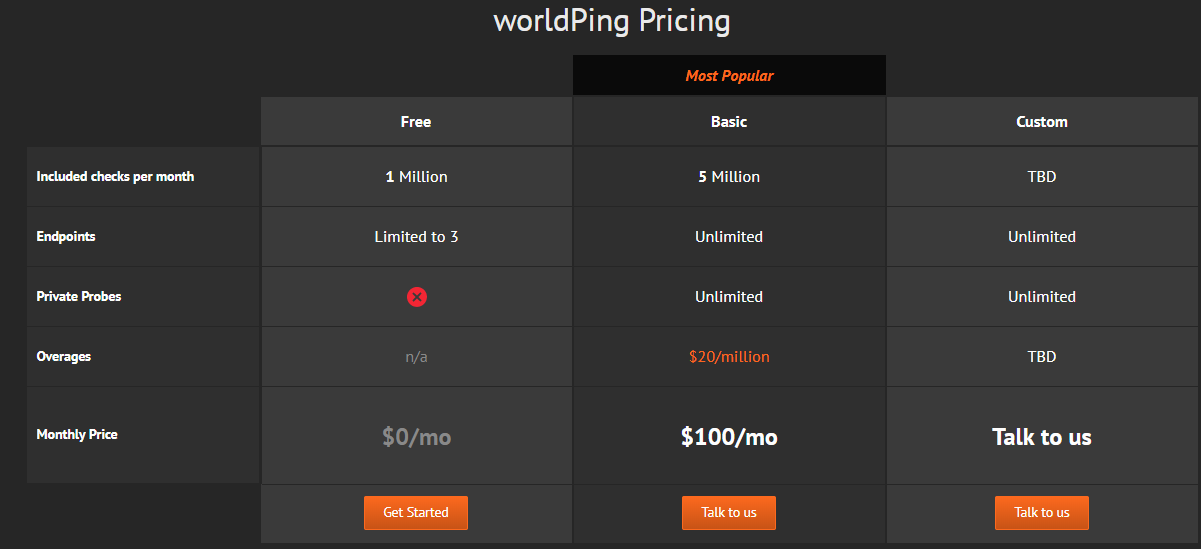Click the $0/mo price text
Screen dimensions: 1201x549
coord(416,437)
